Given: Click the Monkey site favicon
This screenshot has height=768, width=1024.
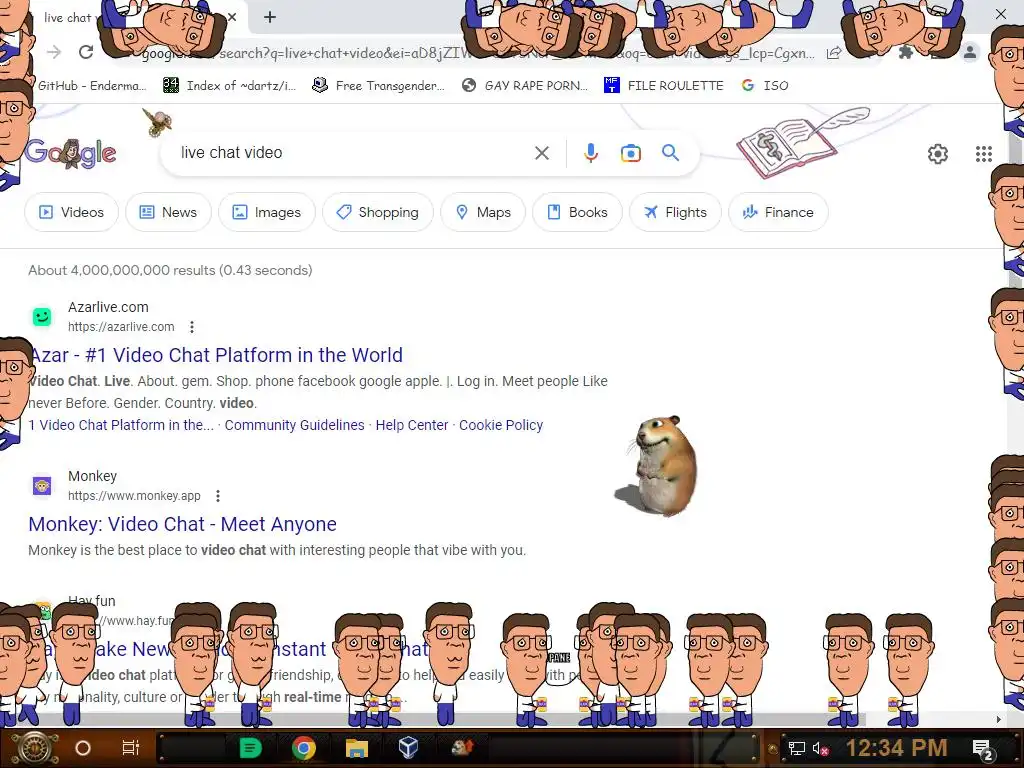Looking at the screenshot, I should 42,486.
